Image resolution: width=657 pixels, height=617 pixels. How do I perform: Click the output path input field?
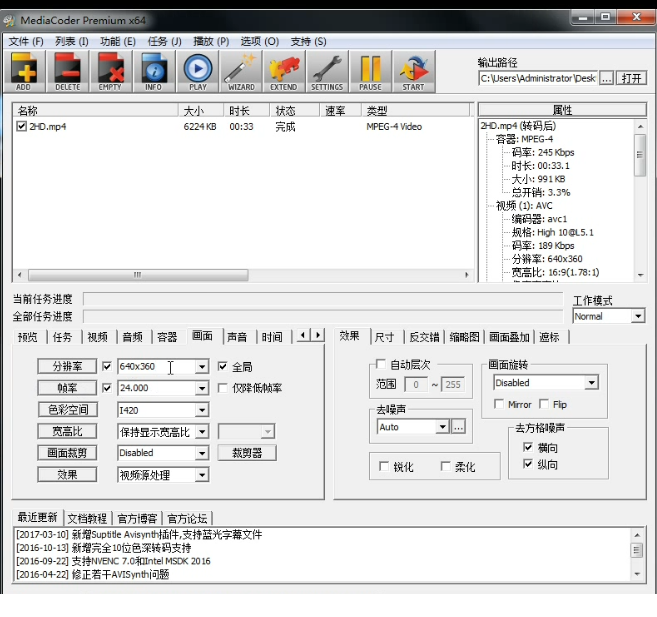(x=538, y=78)
